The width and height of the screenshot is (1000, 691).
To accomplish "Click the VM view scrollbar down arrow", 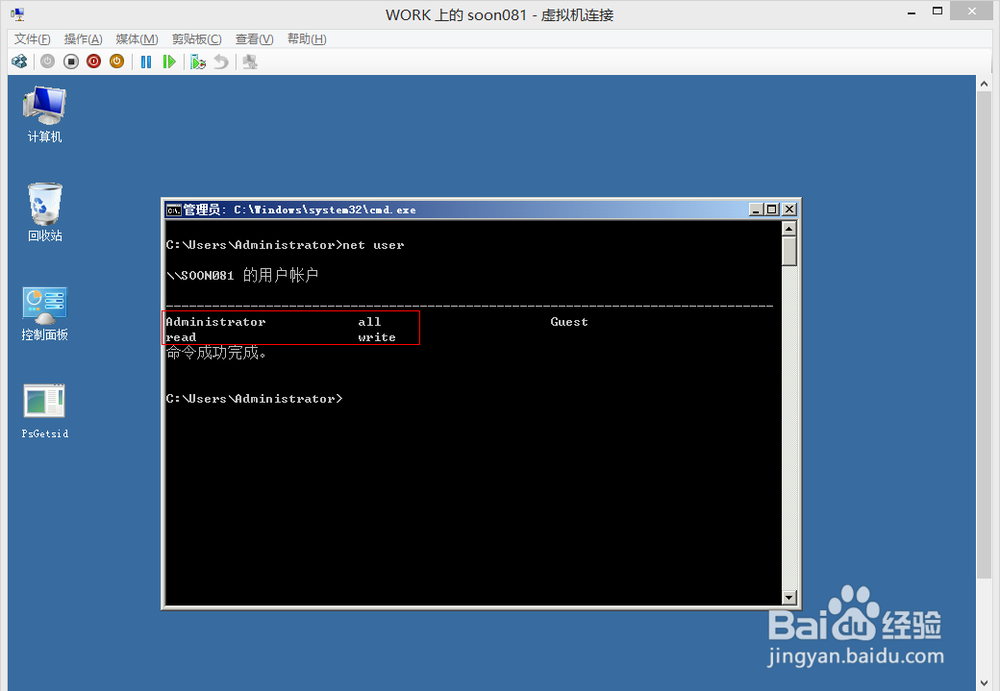I will 983,683.
